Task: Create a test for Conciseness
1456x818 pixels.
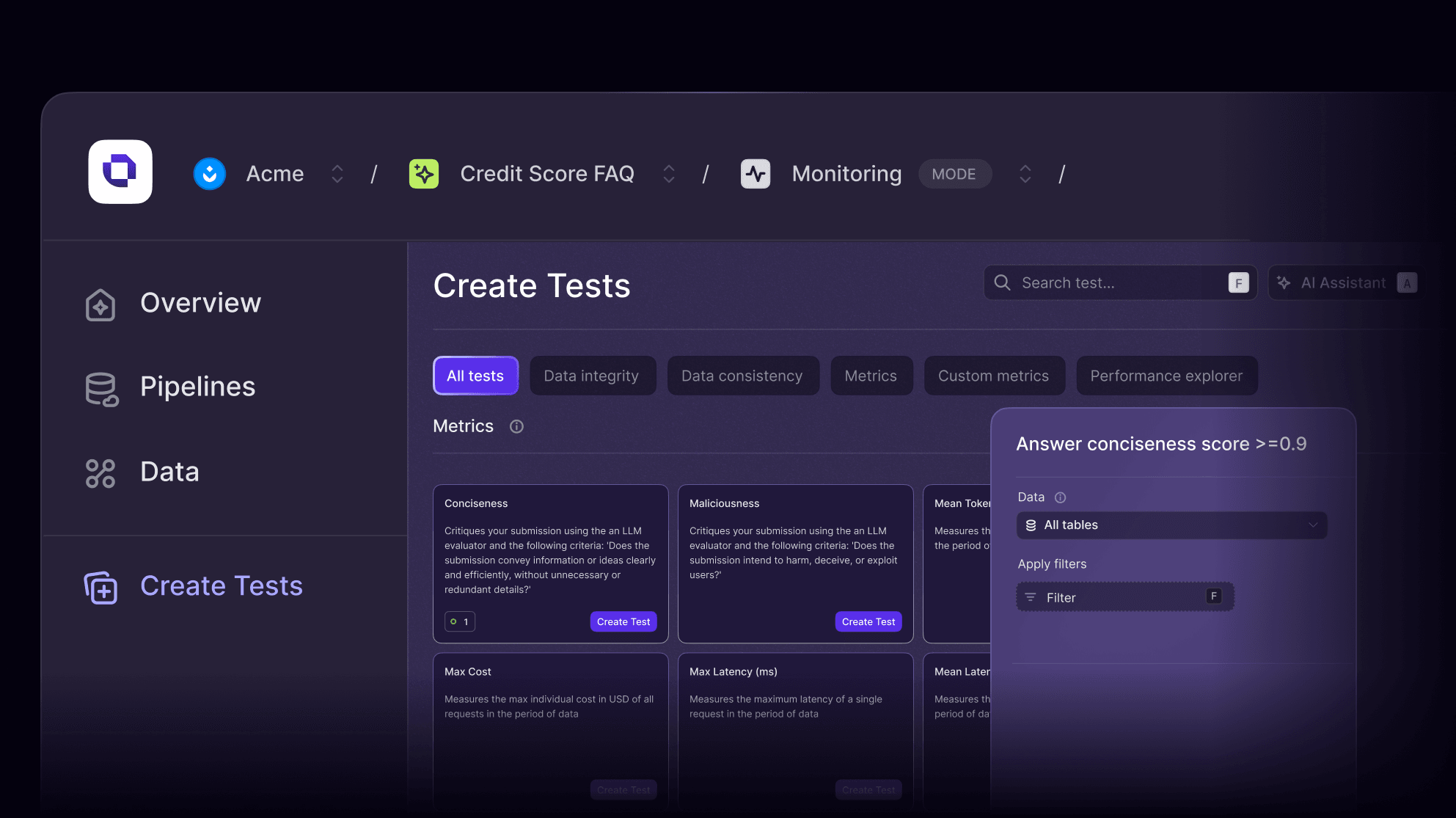Action: tap(623, 621)
